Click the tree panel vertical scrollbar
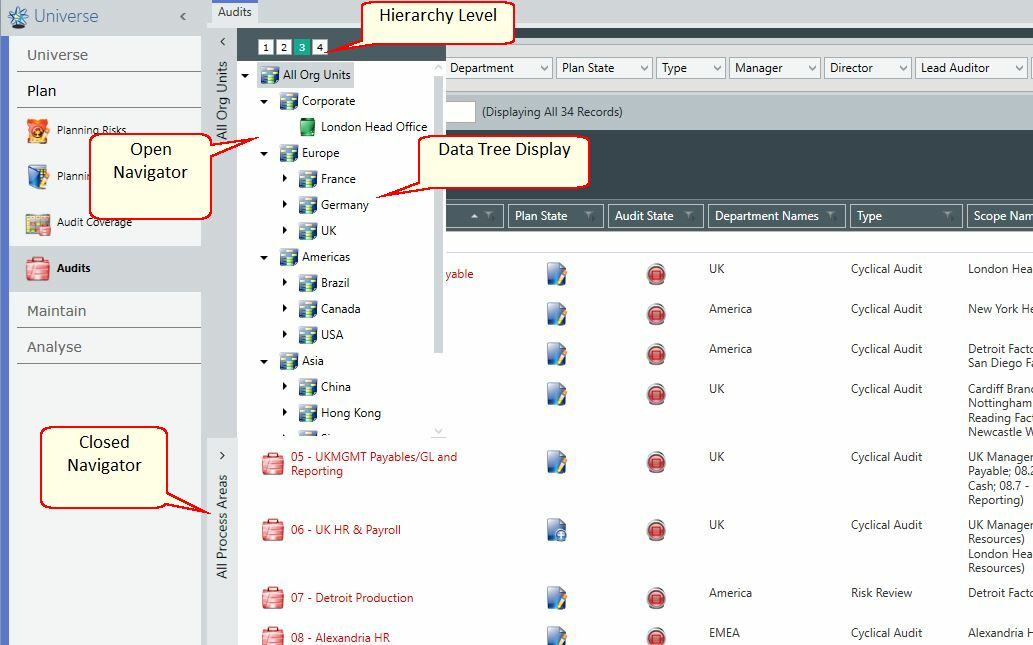The width and height of the screenshot is (1033, 645). 438,214
